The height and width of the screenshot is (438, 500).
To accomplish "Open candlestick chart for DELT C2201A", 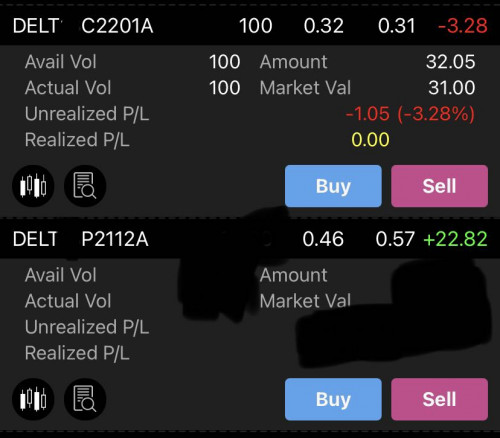I will (33, 186).
